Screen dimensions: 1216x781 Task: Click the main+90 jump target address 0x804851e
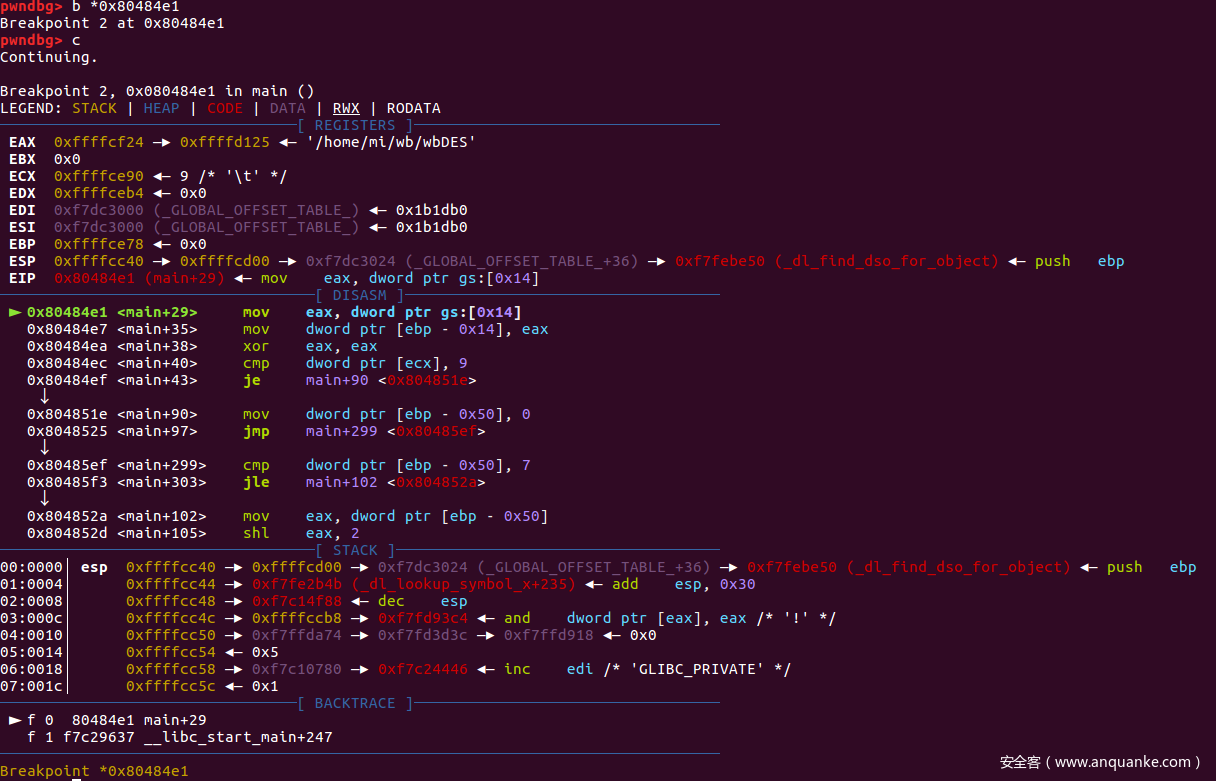[432, 380]
